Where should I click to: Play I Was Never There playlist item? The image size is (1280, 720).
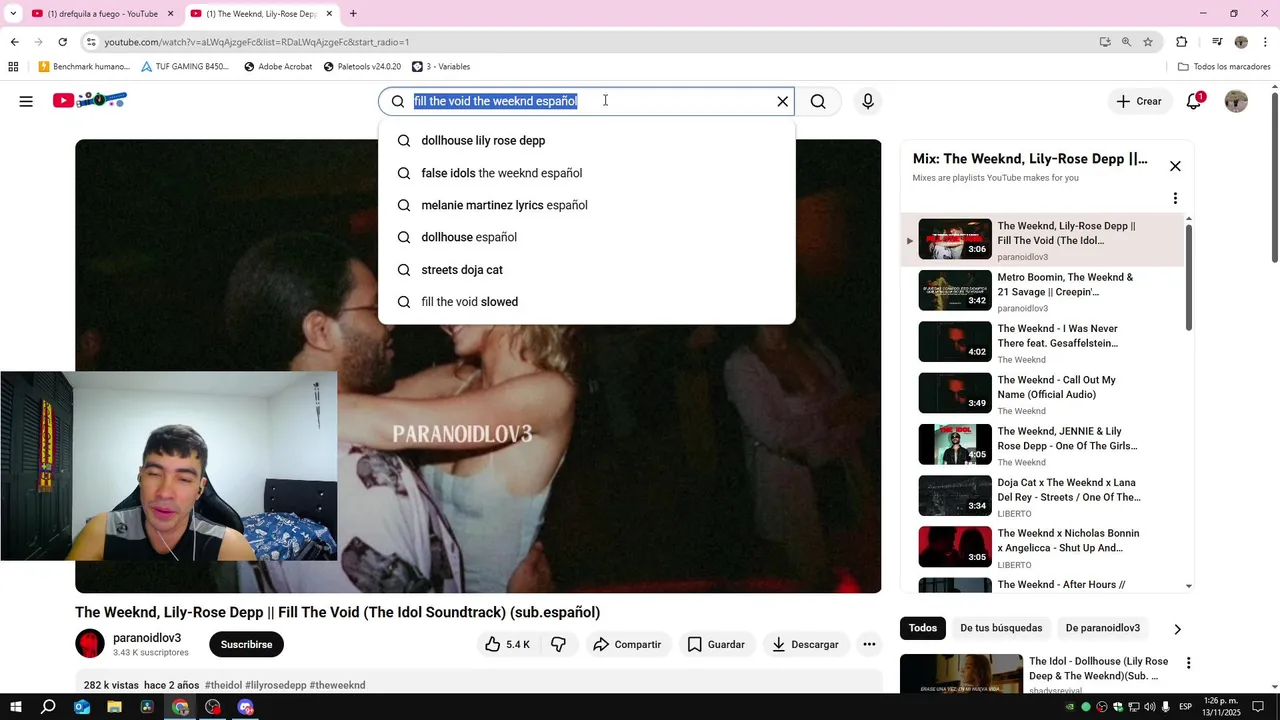tap(1041, 342)
